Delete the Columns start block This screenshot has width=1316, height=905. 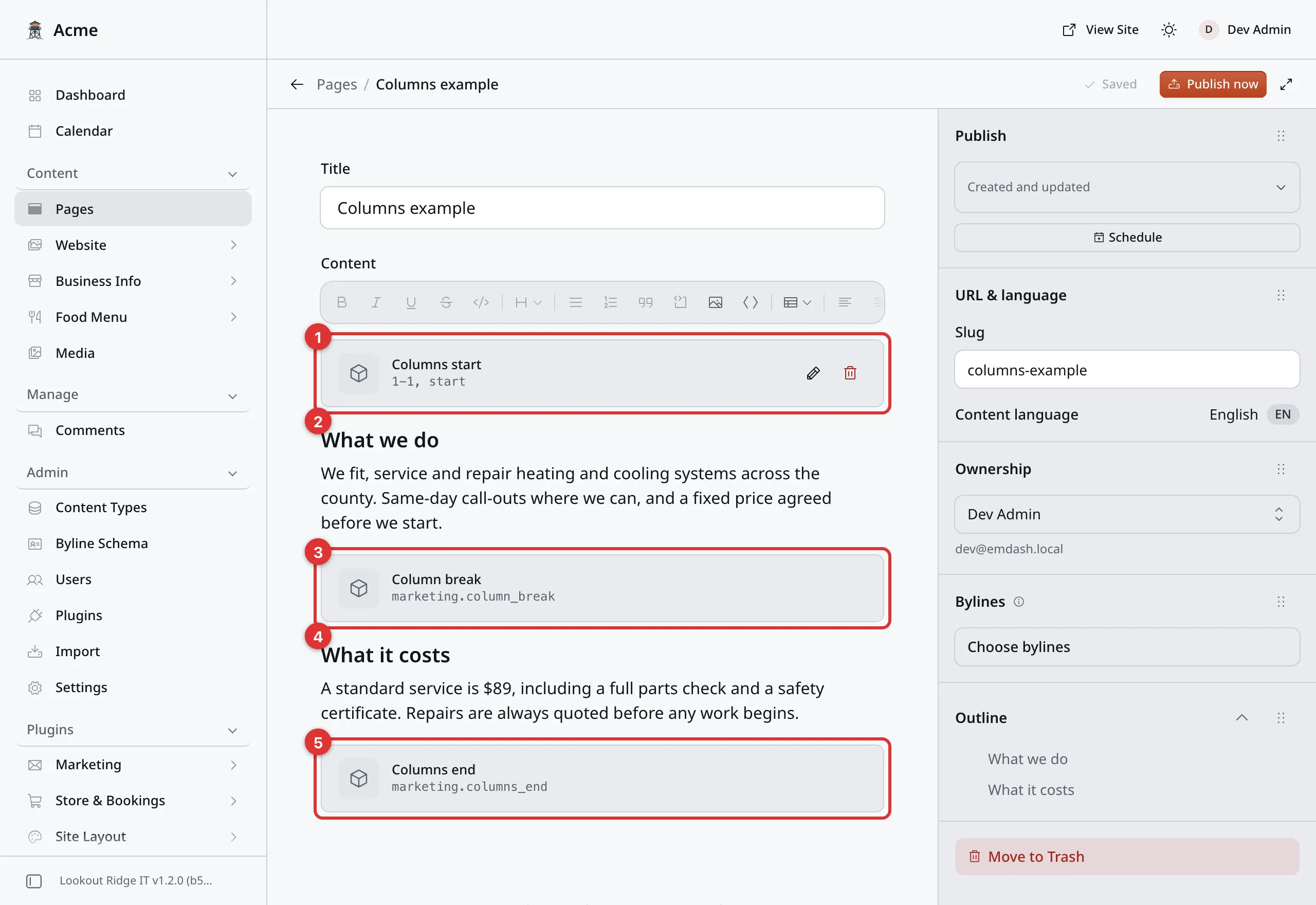[x=850, y=373]
